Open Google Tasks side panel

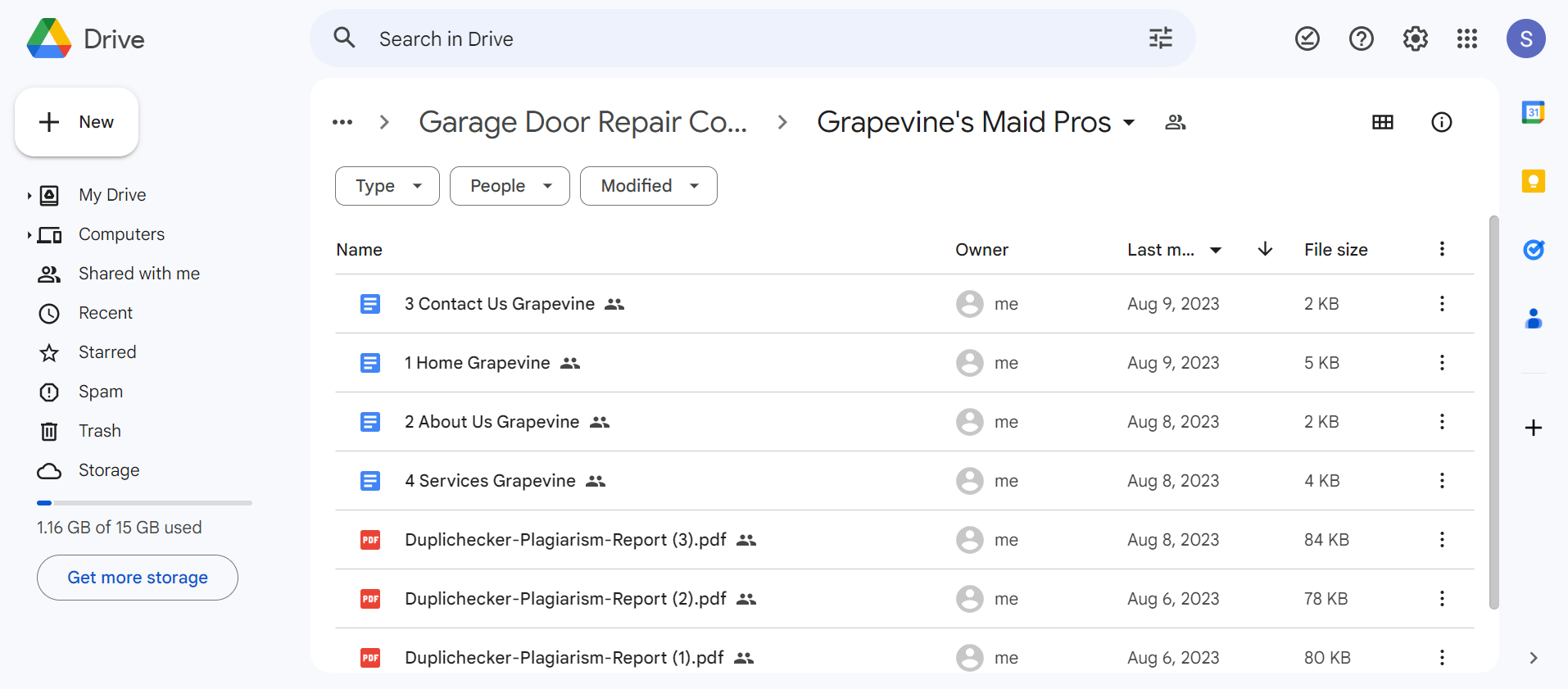click(1534, 250)
